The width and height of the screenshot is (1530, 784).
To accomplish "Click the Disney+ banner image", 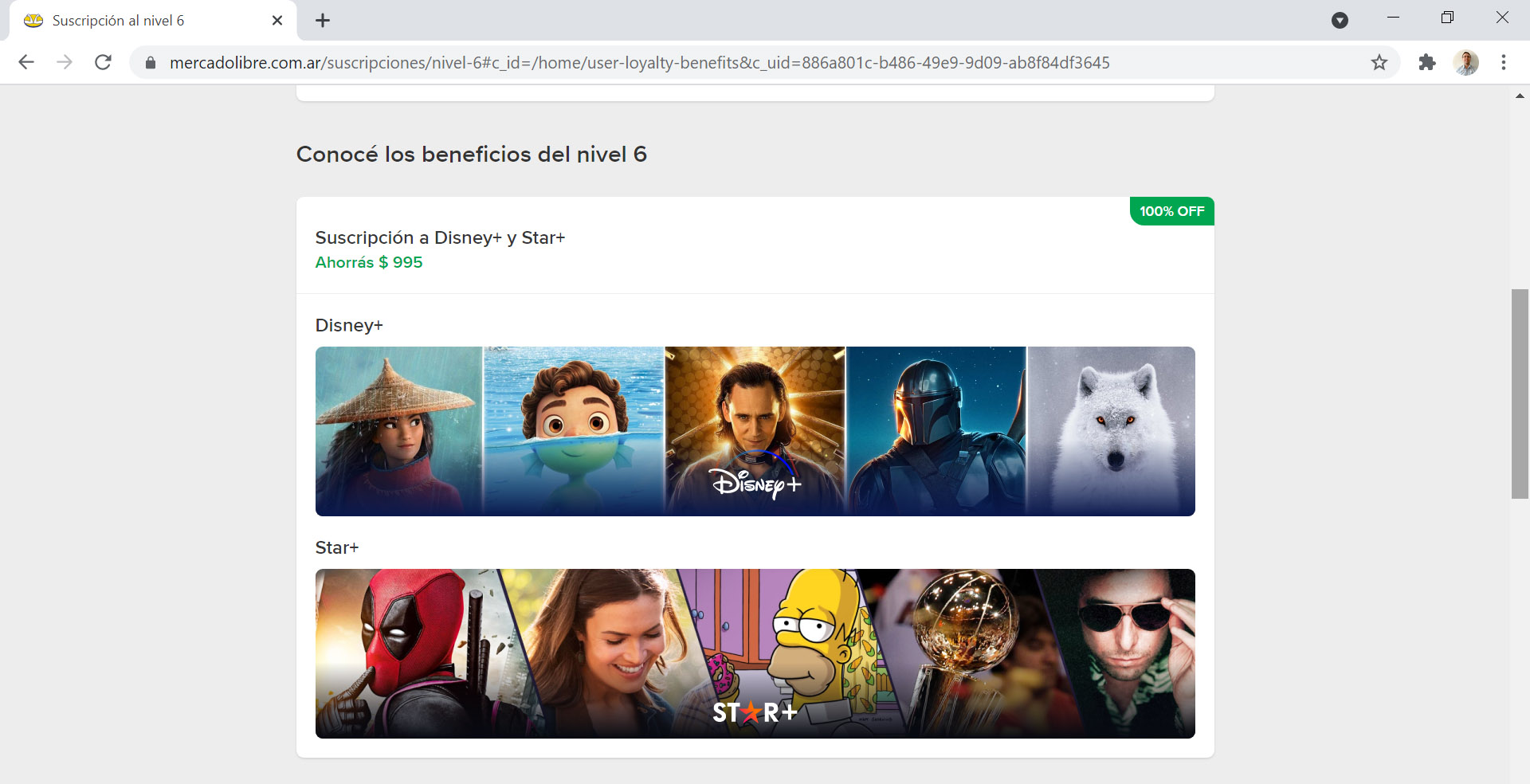I will pos(755,431).
